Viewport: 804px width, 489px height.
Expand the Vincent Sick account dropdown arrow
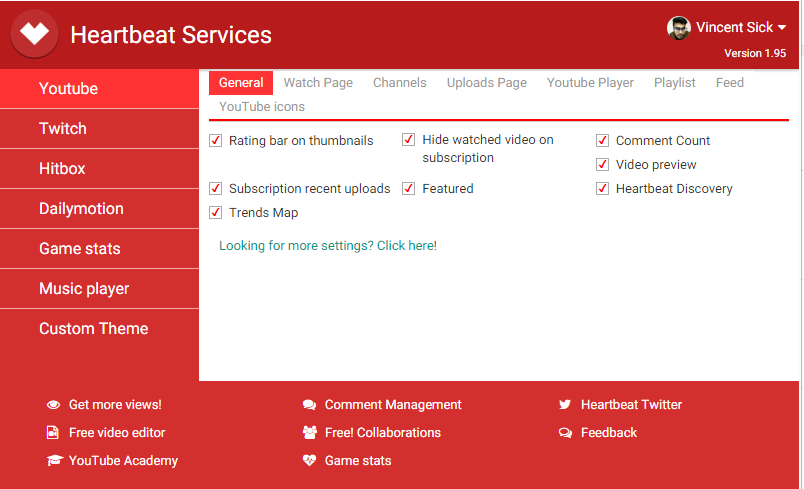click(x=782, y=28)
